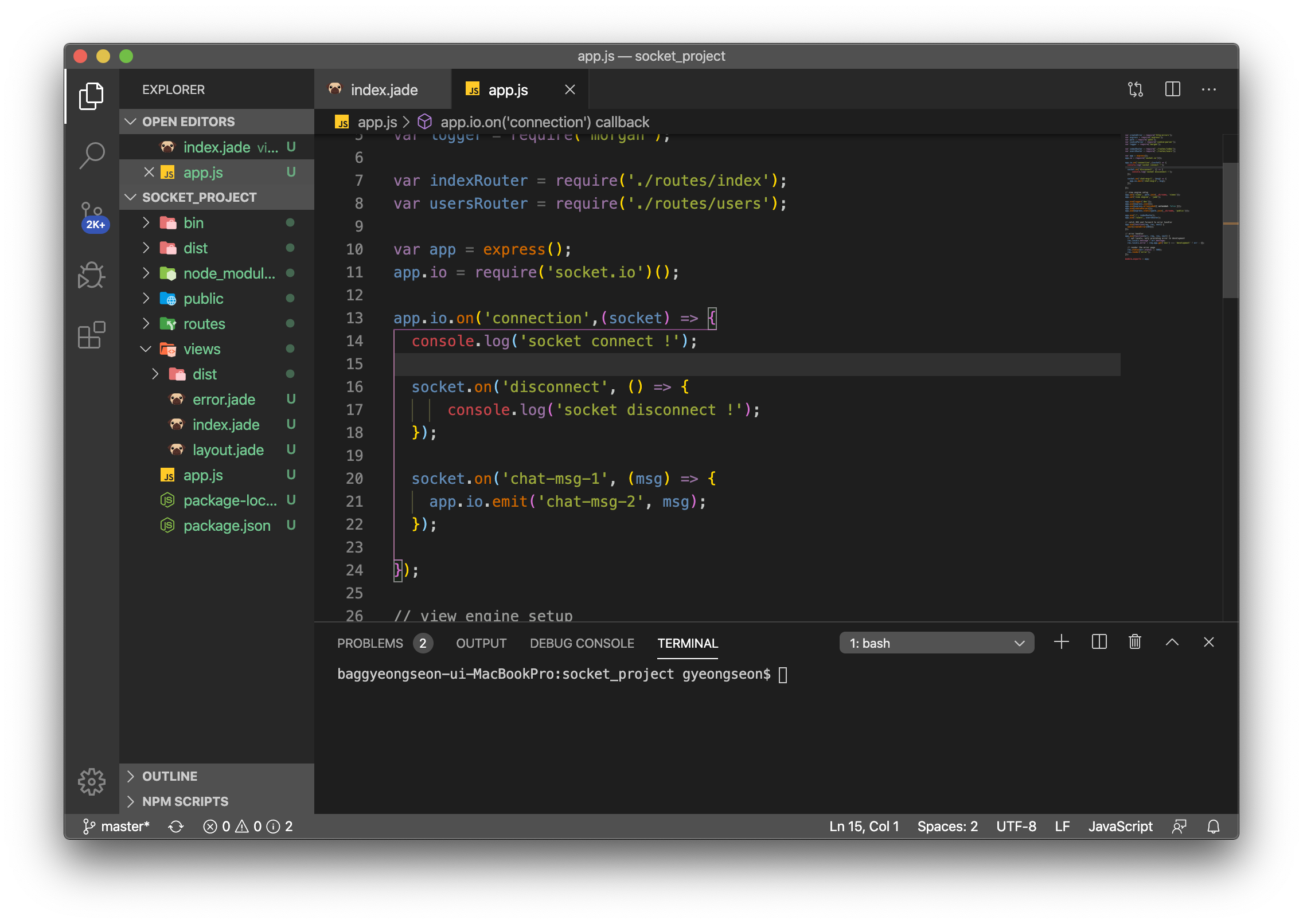Open the Manage gear icon
The width and height of the screenshot is (1303, 924).
(x=92, y=781)
